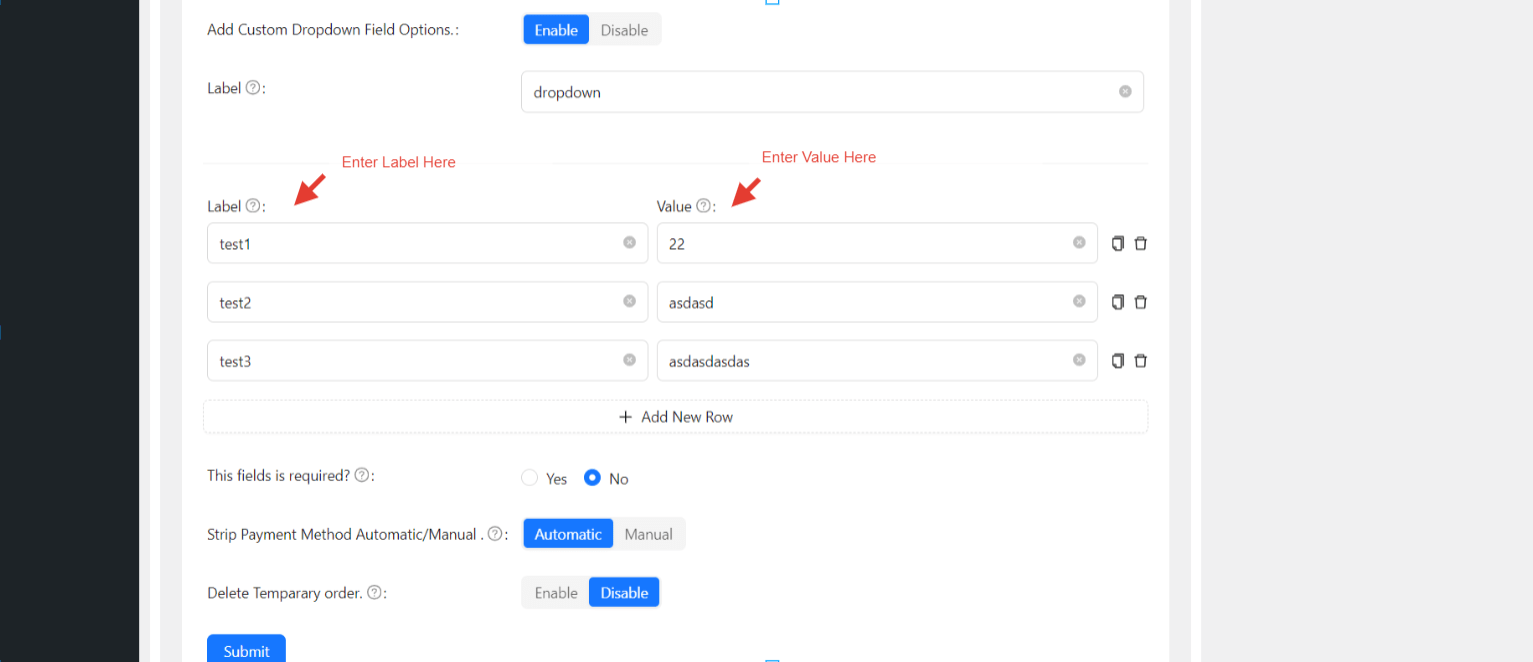Disable Custom Dropdown Field Options
This screenshot has height=662, width=1533.
click(x=624, y=30)
